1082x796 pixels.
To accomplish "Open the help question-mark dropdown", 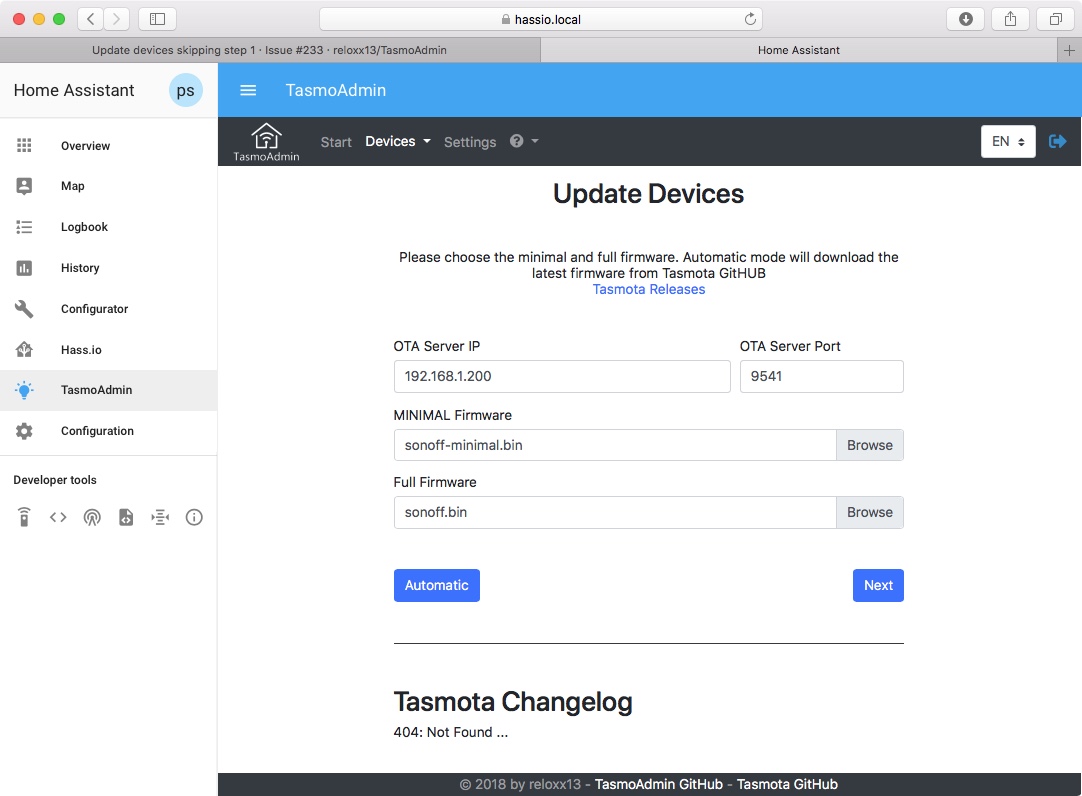I will point(524,141).
